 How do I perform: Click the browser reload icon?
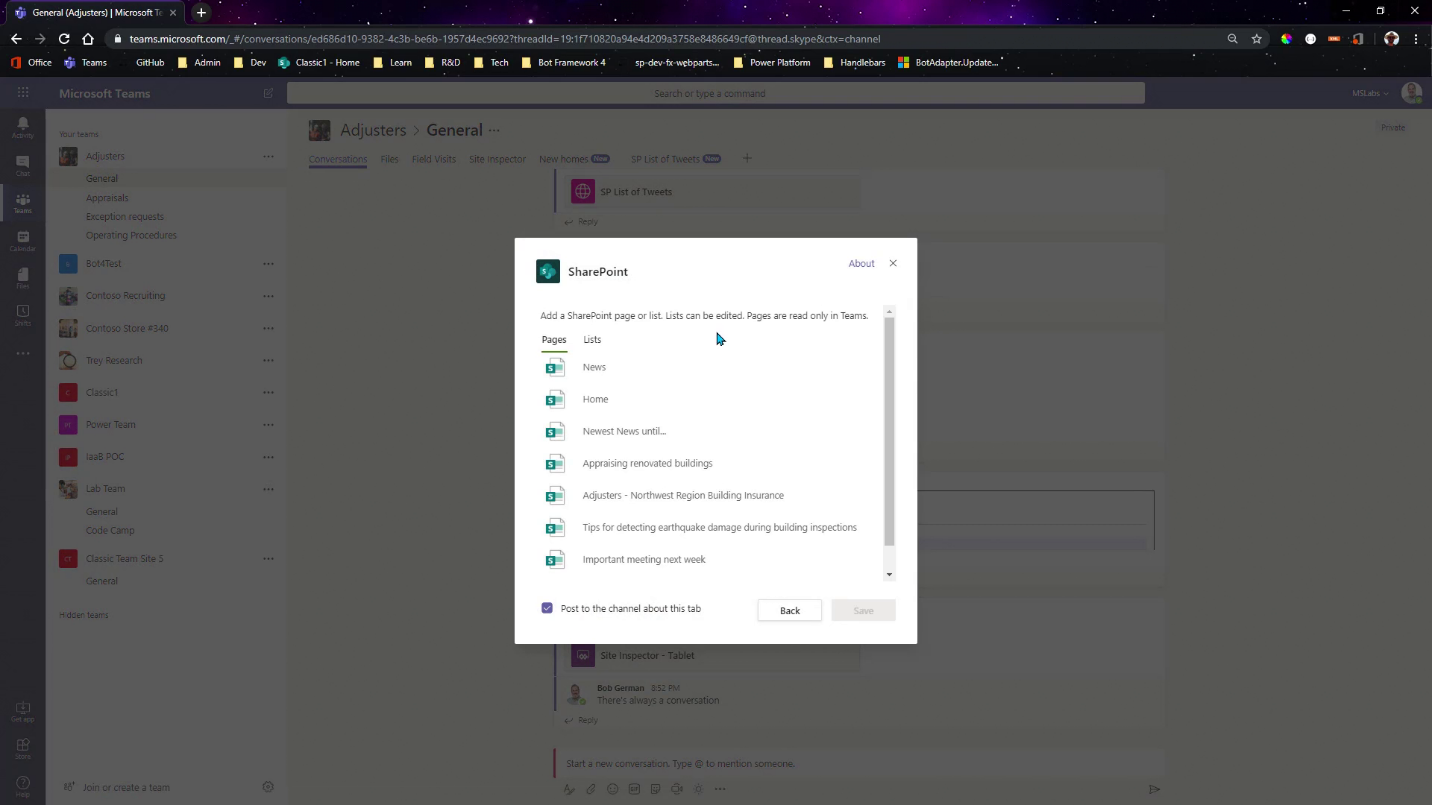tap(64, 39)
